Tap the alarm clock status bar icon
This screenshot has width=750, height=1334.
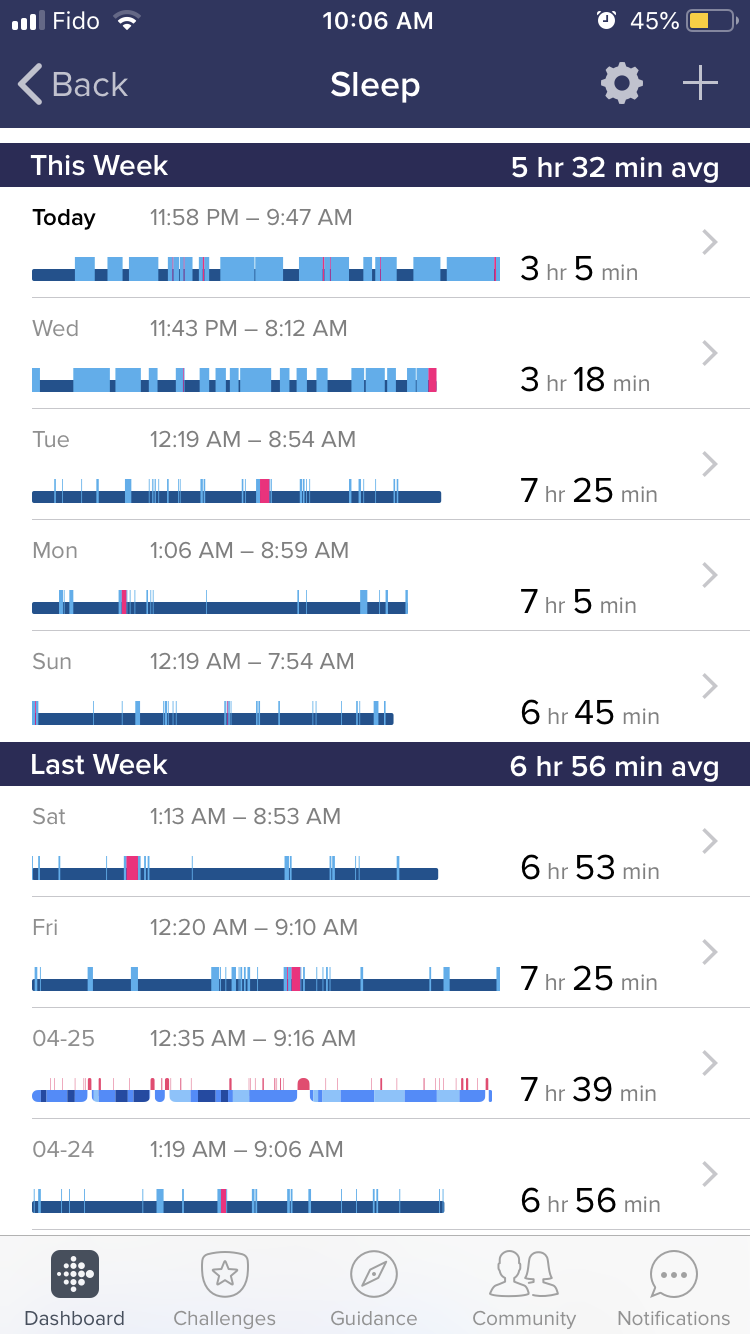pos(606,20)
